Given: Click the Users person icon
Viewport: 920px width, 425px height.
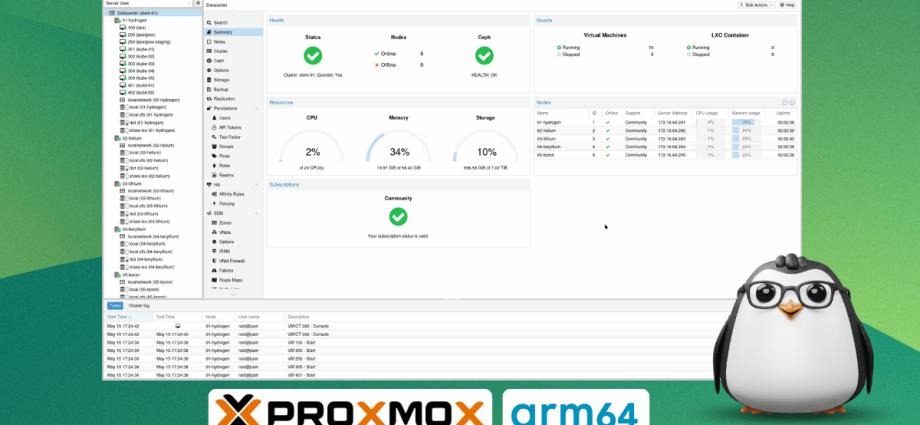Looking at the screenshot, I should pos(214,118).
